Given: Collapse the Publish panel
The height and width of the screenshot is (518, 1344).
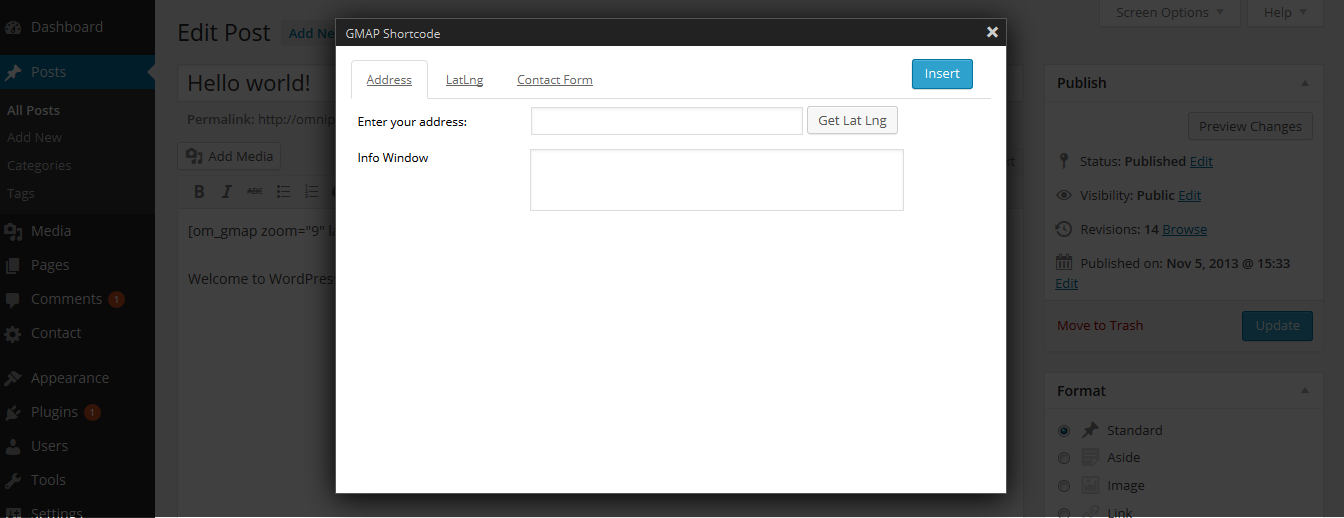Looking at the screenshot, I should coord(1305,83).
